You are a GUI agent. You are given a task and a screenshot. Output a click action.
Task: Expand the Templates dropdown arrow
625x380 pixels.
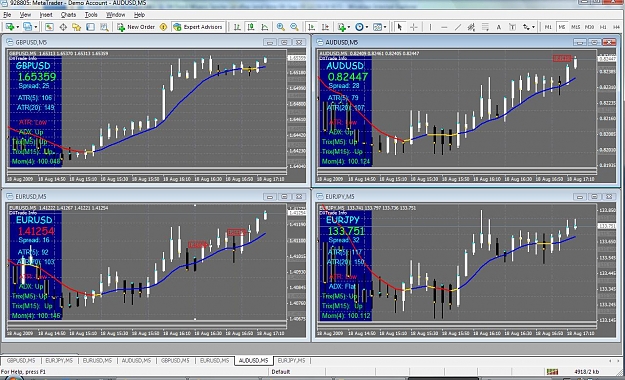pyautogui.click(x=385, y=27)
